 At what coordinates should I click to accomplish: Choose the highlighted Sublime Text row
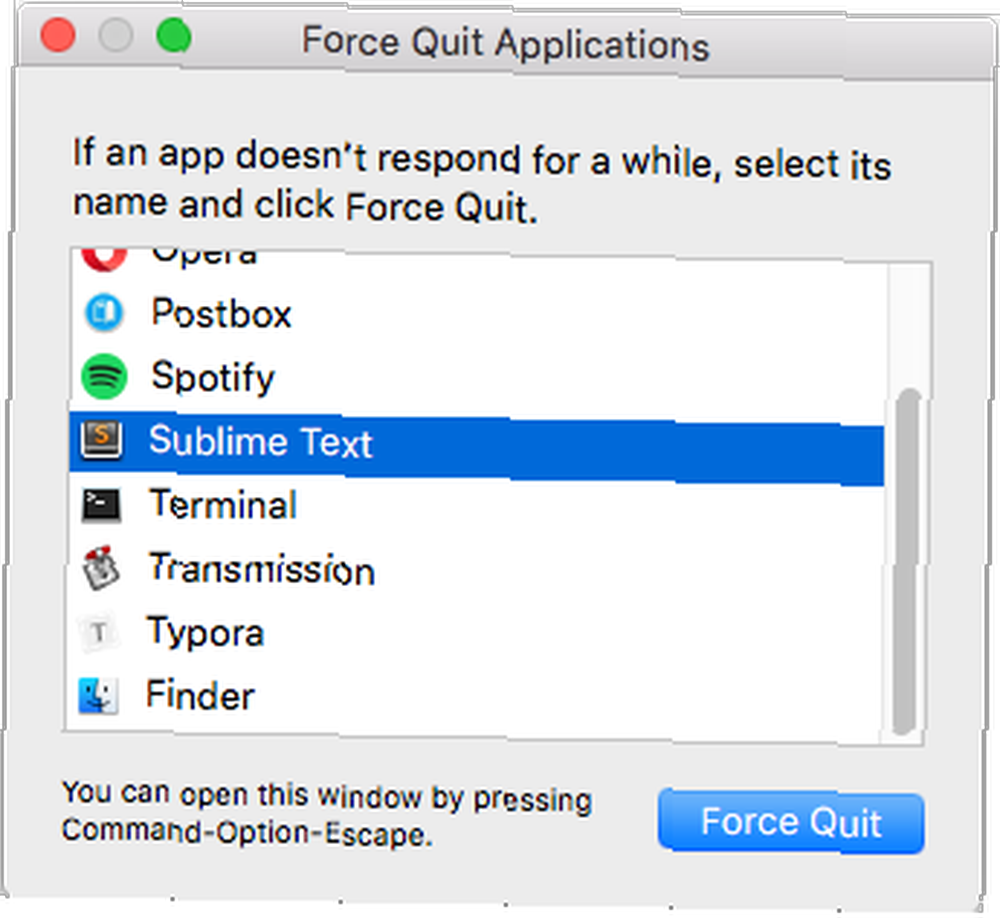(x=476, y=447)
